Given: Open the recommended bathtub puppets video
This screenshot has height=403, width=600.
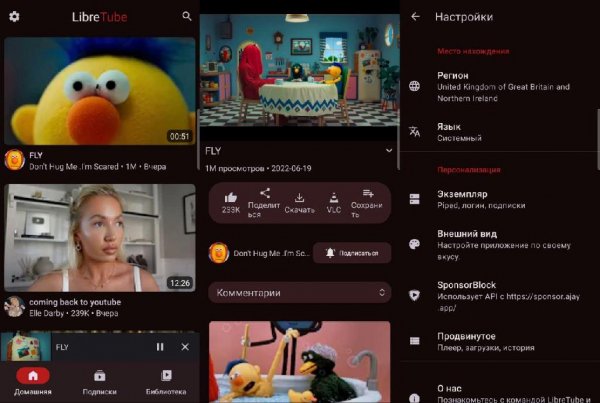Looking at the screenshot, I should (x=300, y=362).
